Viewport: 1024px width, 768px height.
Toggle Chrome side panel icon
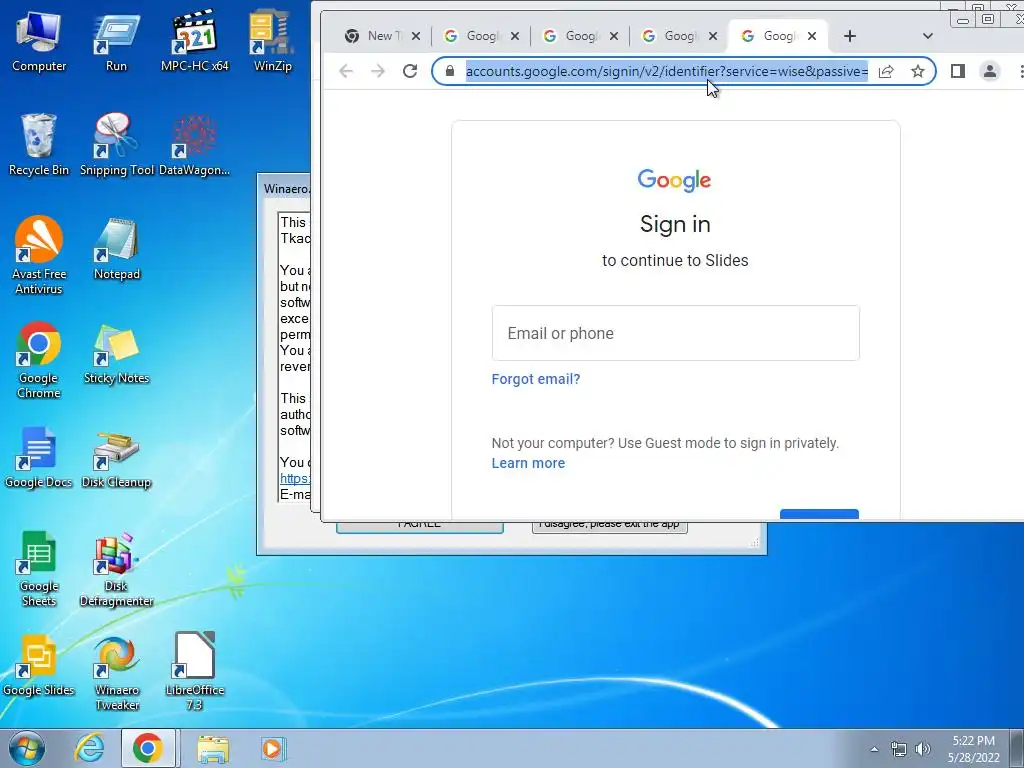(x=958, y=71)
